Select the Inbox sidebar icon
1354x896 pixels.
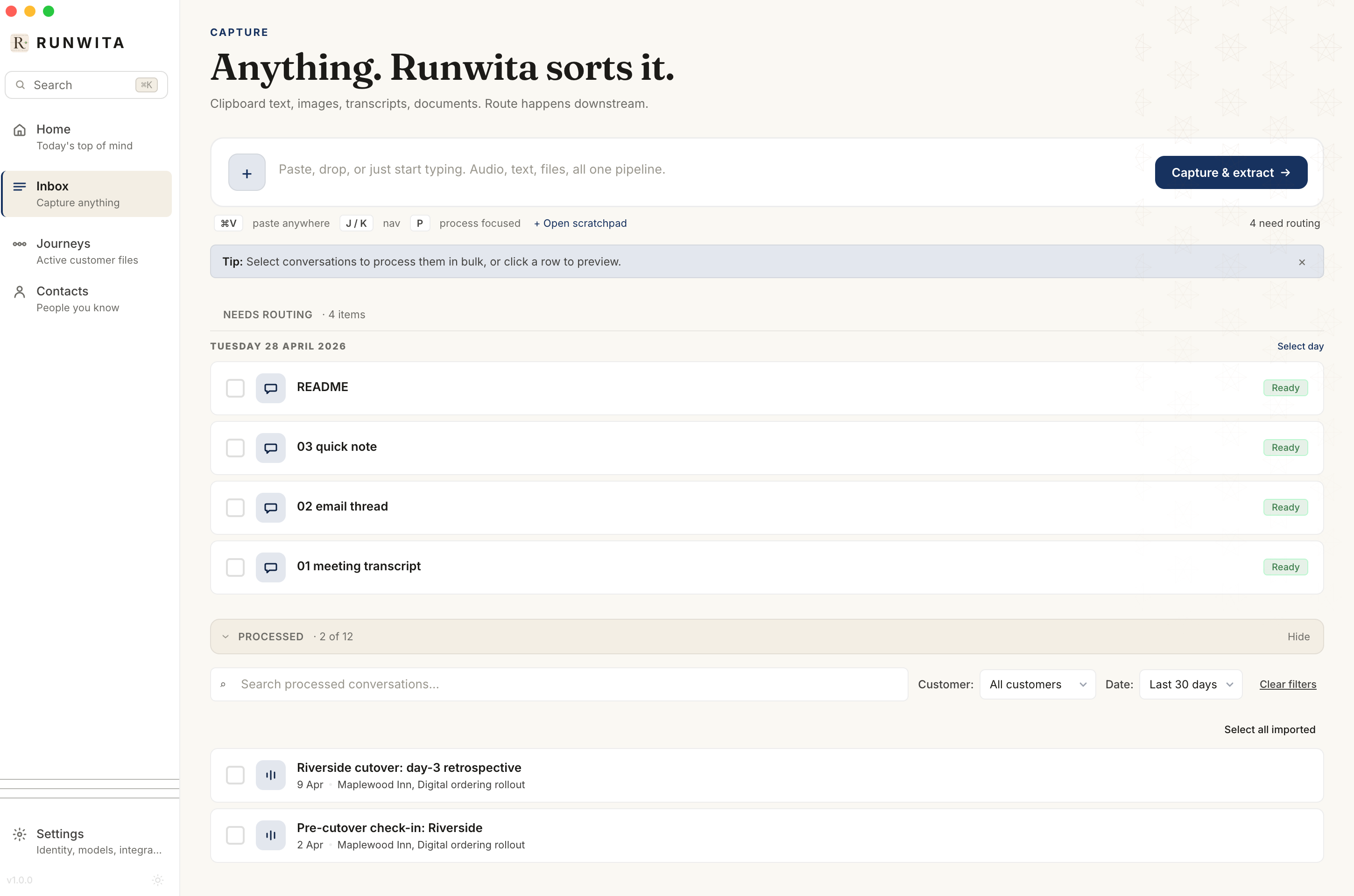pos(20,186)
